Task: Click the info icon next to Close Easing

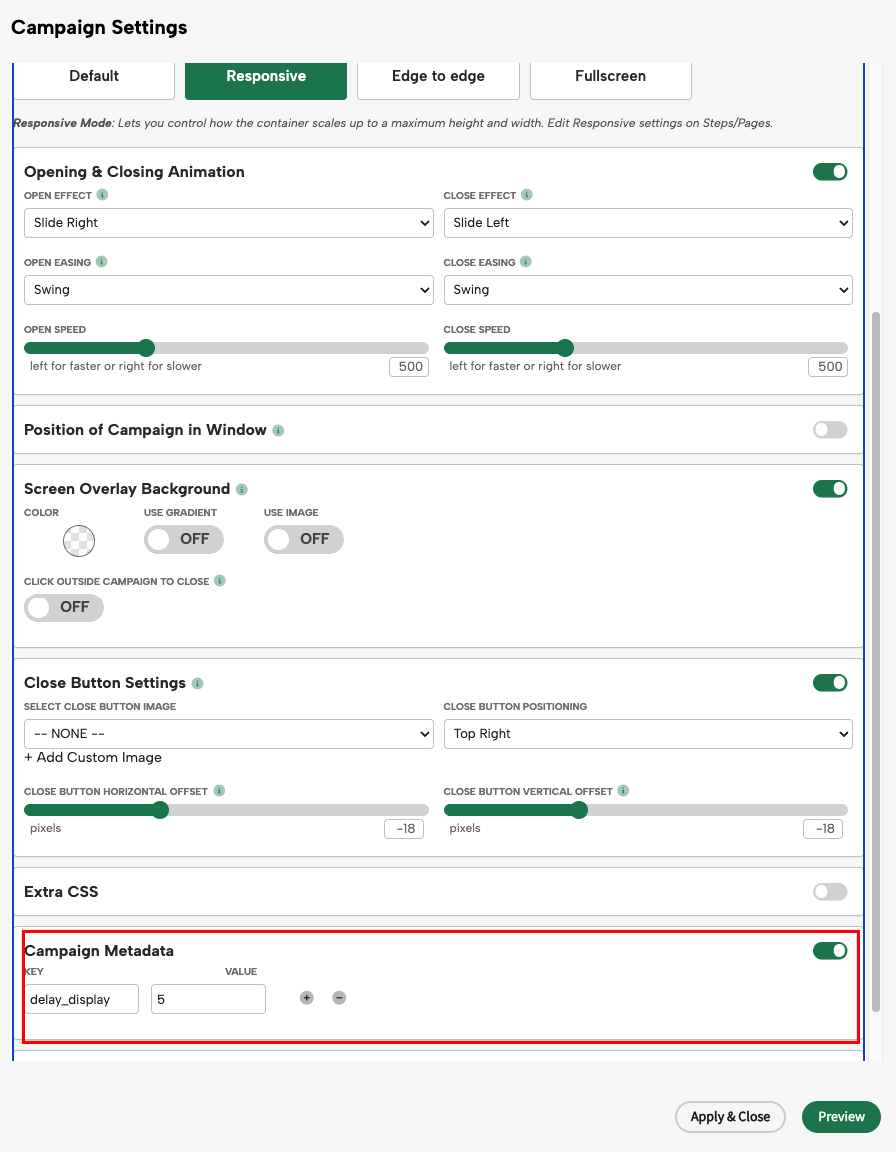Action: coord(526,262)
